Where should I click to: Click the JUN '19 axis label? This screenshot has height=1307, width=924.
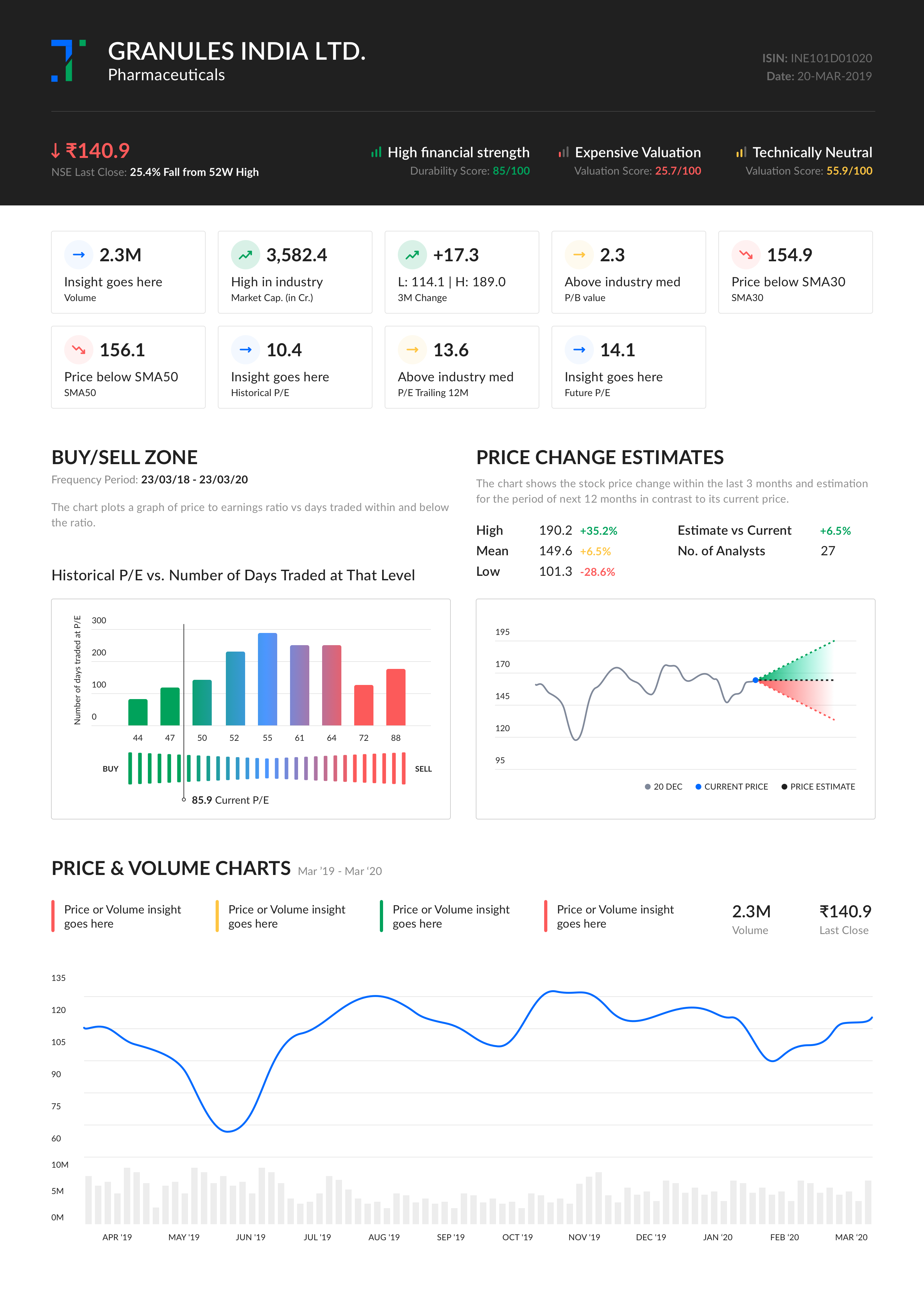pyautogui.click(x=250, y=1238)
